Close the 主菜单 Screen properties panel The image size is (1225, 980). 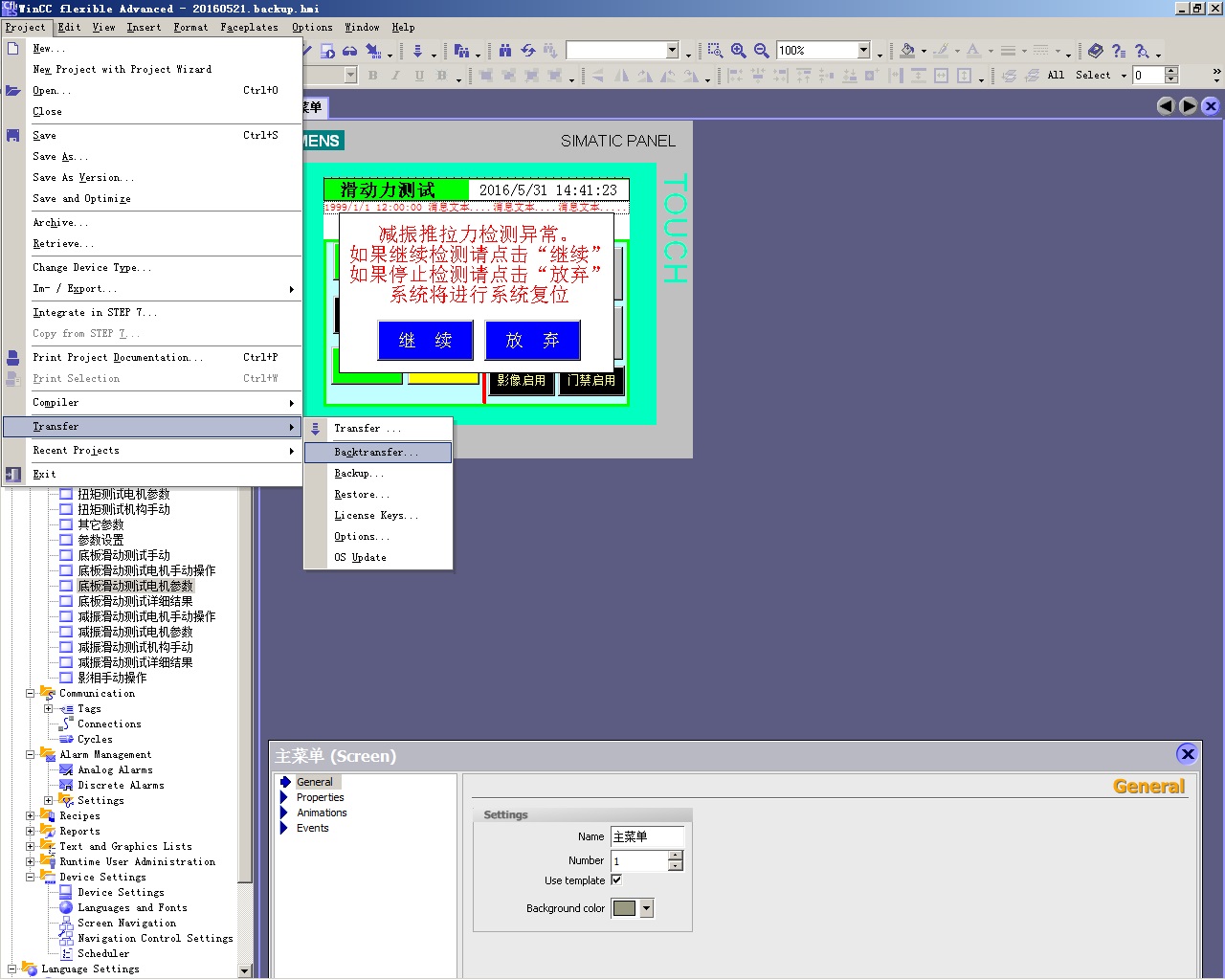click(1188, 754)
